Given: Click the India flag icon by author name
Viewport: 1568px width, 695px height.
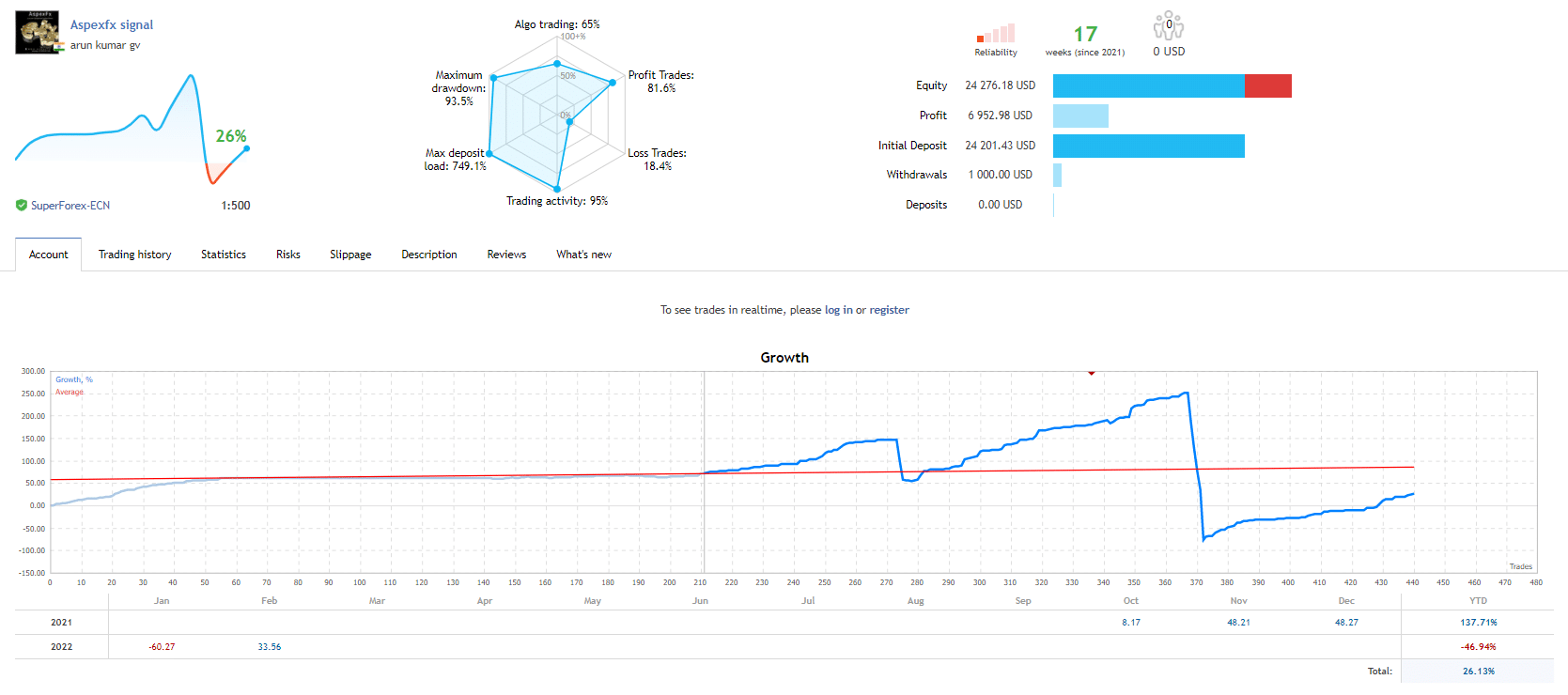Looking at the screenshot, I should point(59,46).
